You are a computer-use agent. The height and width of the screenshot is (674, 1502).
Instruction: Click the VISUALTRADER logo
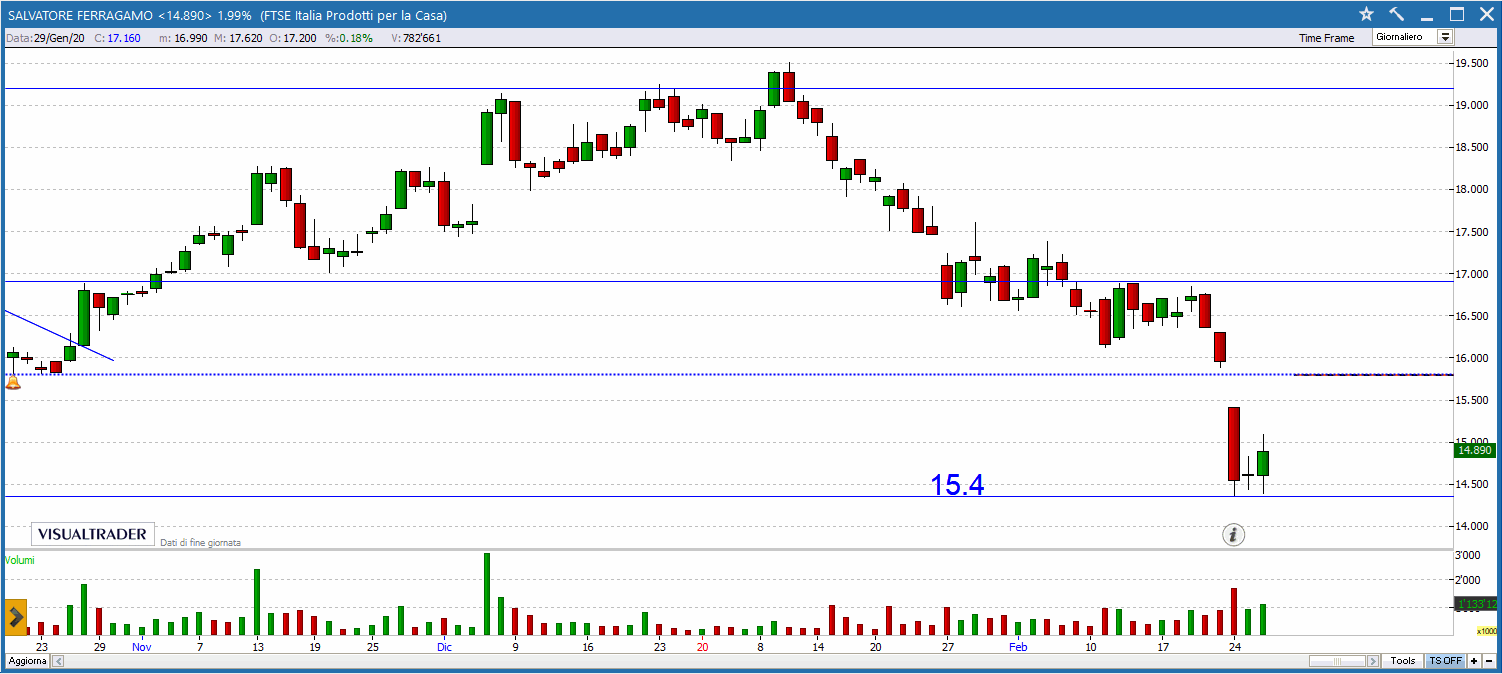93,534
